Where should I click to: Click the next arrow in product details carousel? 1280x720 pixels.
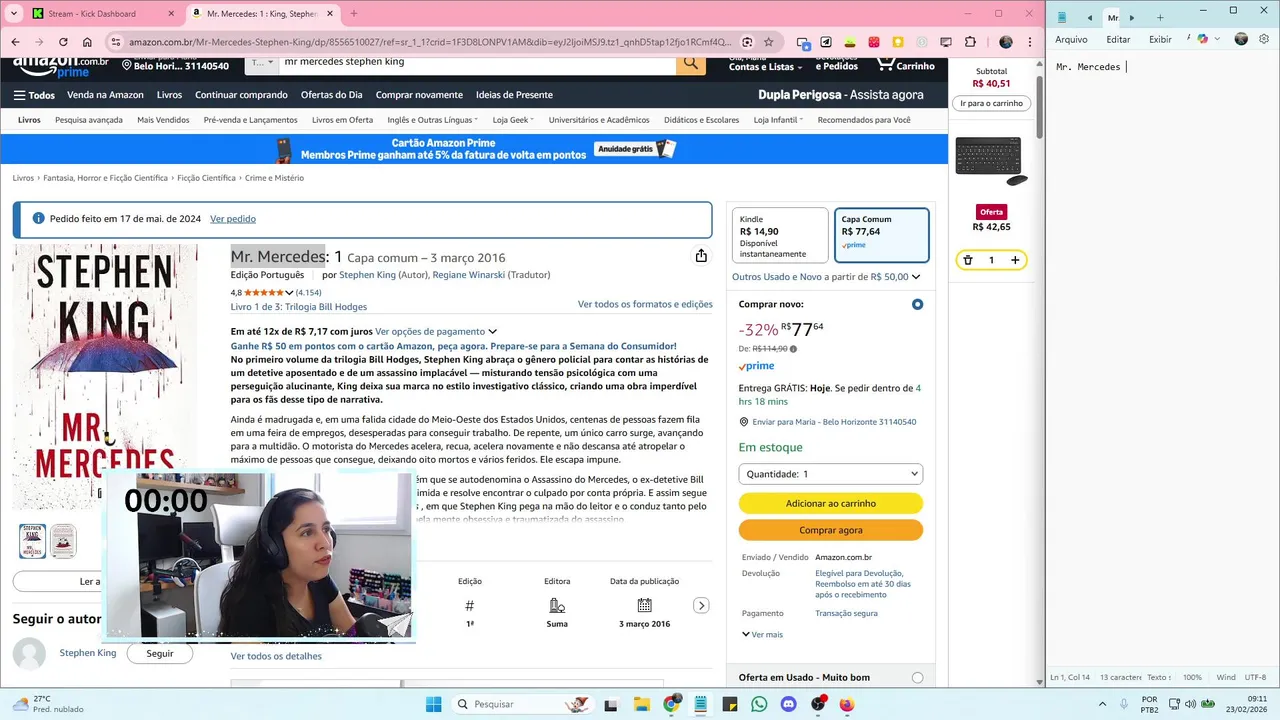click(x=702, y=605)
